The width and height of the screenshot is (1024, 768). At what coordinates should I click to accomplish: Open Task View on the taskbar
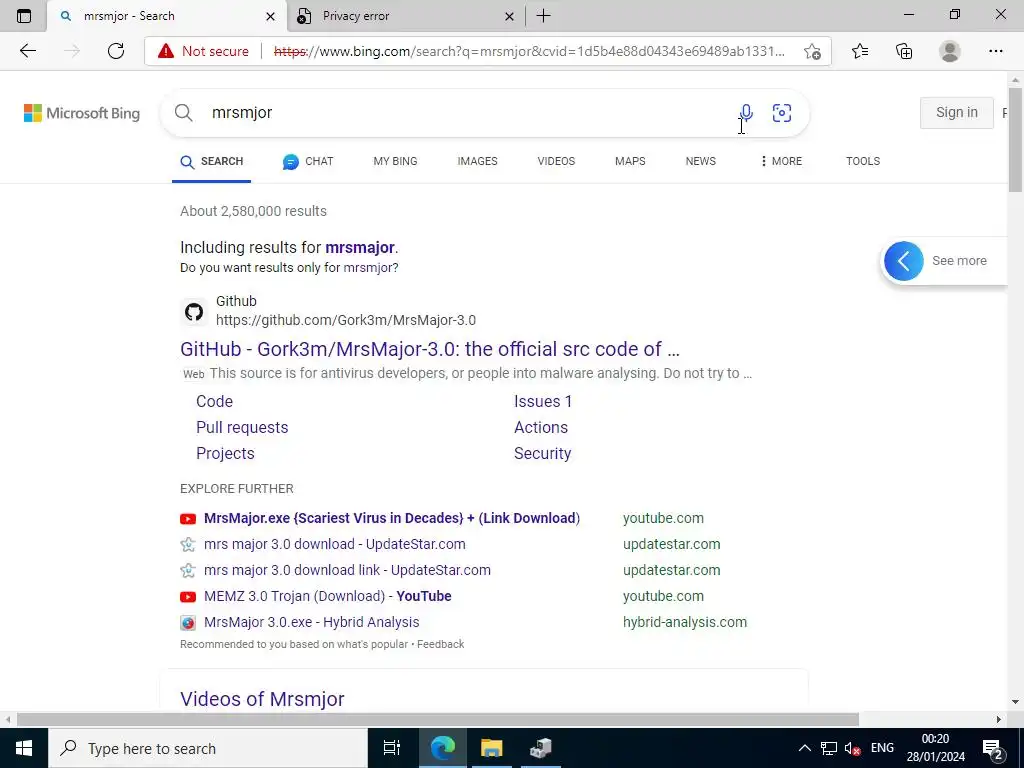pyautogui.click(x=392, y=748)
